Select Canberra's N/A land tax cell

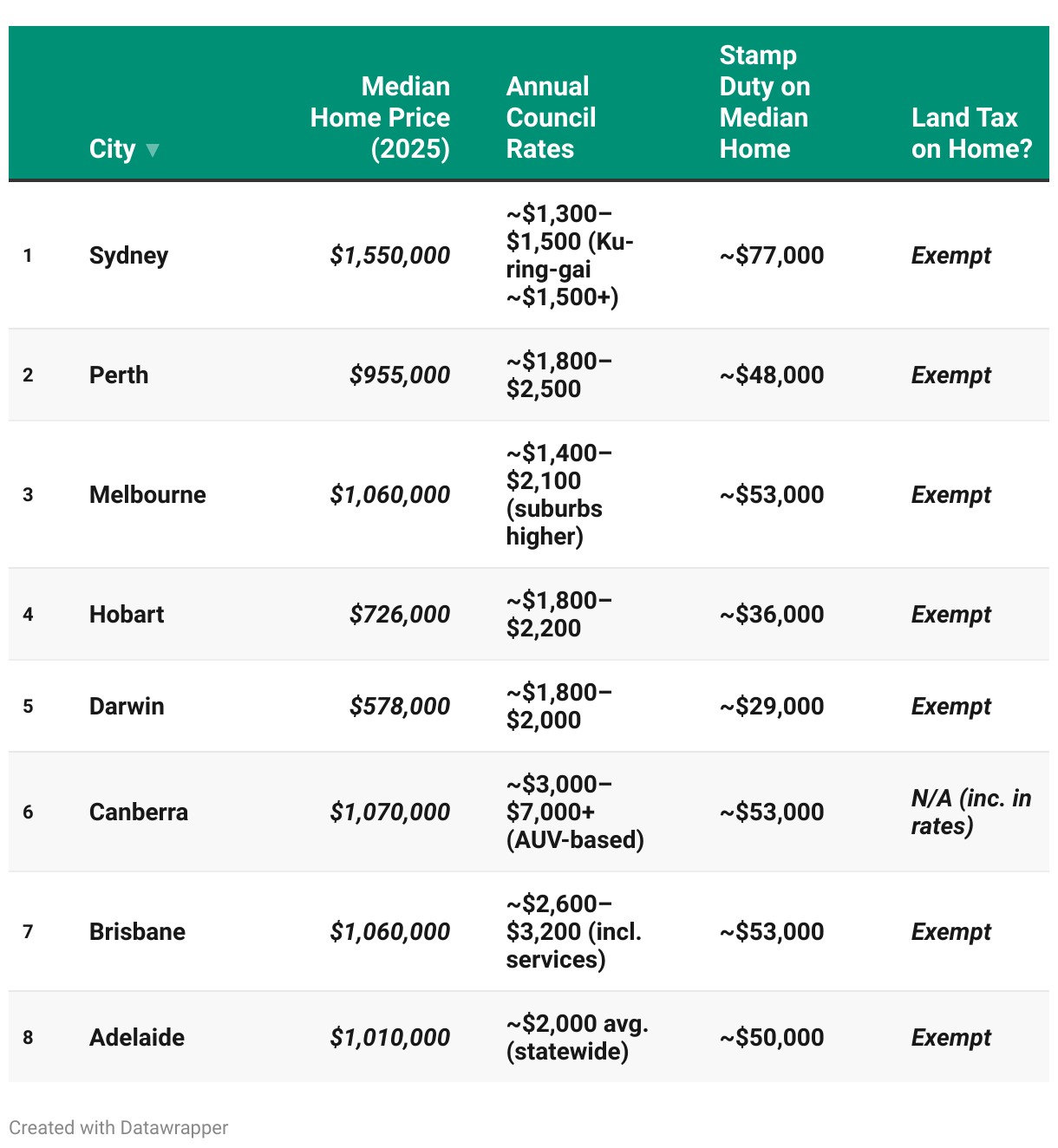tap(970, 812)
